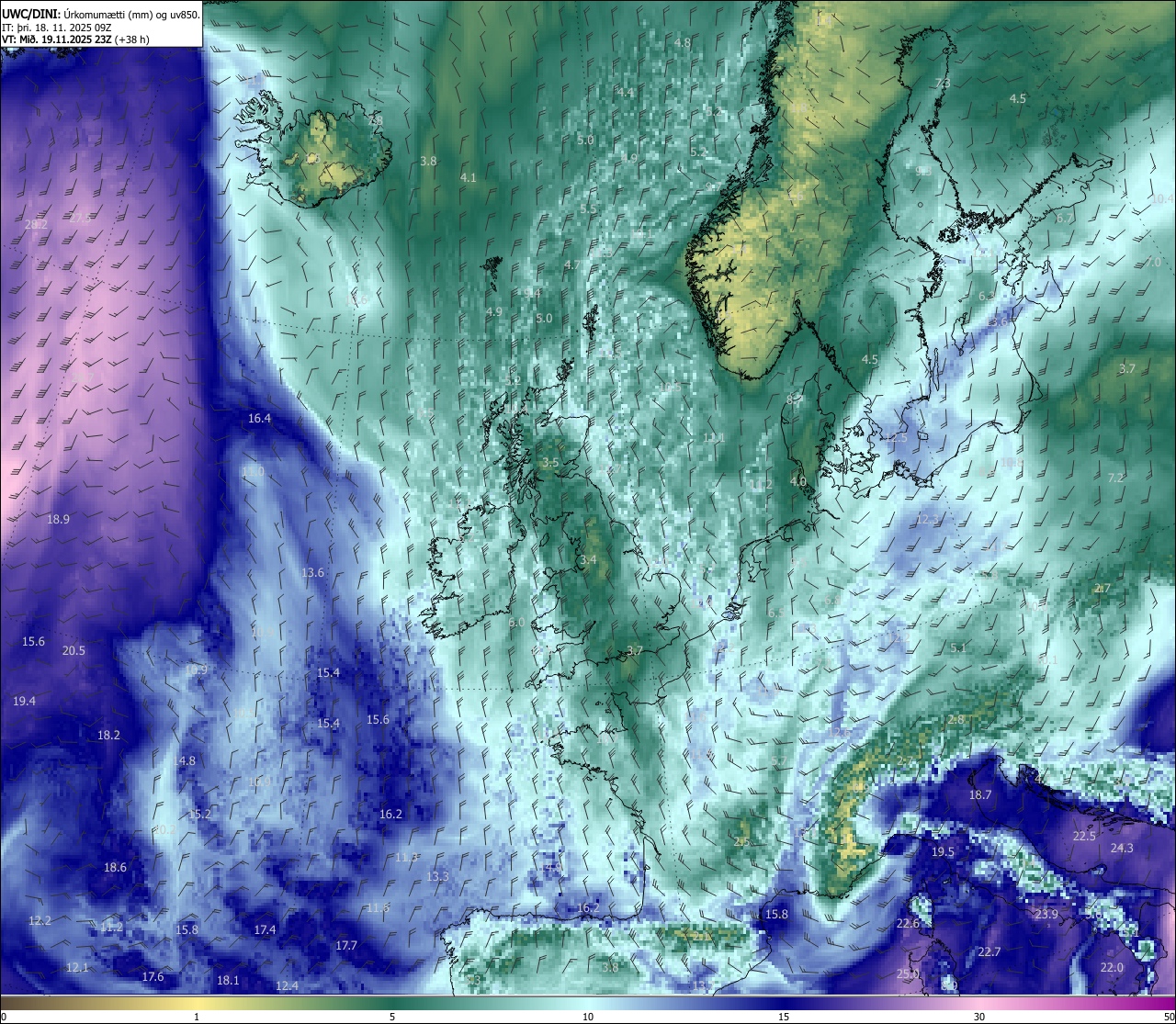Click the 18.9 value label
The width and height of the screenshot is (1176, 1024).
pos(58,519)
